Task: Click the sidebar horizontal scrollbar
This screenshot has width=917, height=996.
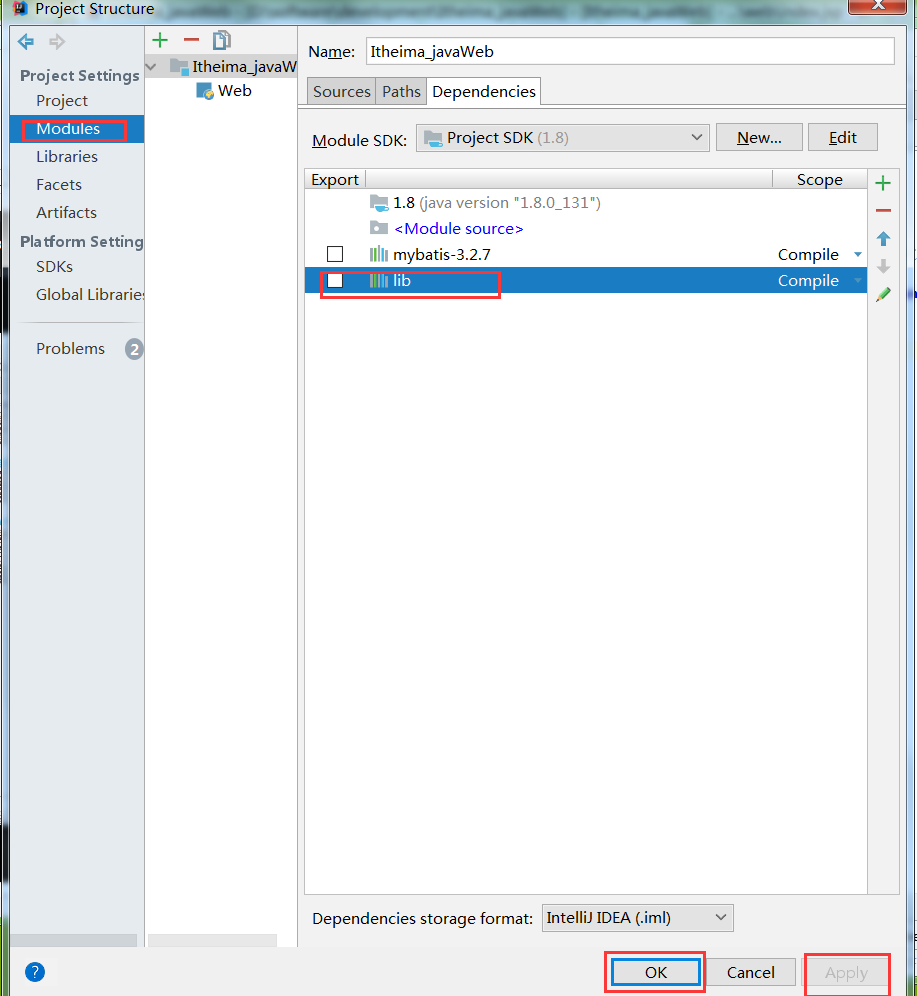Action: [x=74, y=940]
